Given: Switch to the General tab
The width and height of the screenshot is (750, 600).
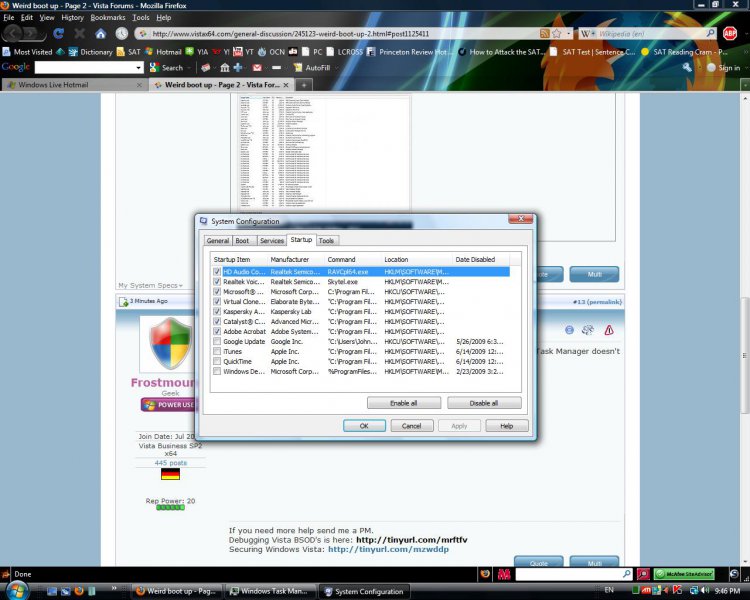Looking at the screenshot, I should click(218, 241).
